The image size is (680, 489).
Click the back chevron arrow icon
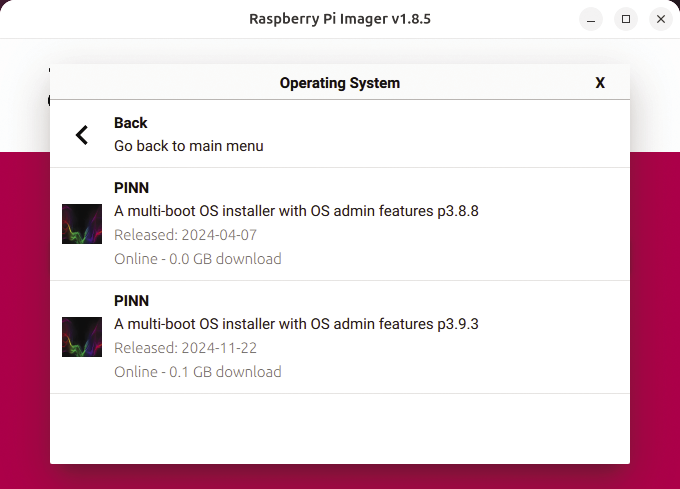(82, 135)
